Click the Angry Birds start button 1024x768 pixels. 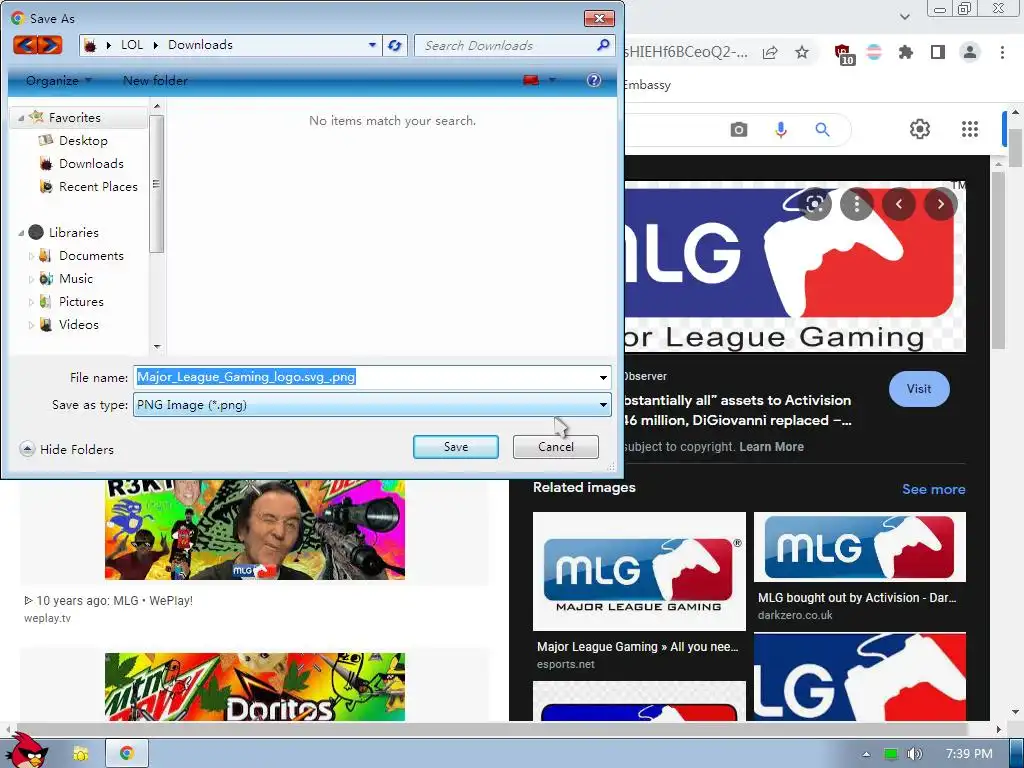26,750
